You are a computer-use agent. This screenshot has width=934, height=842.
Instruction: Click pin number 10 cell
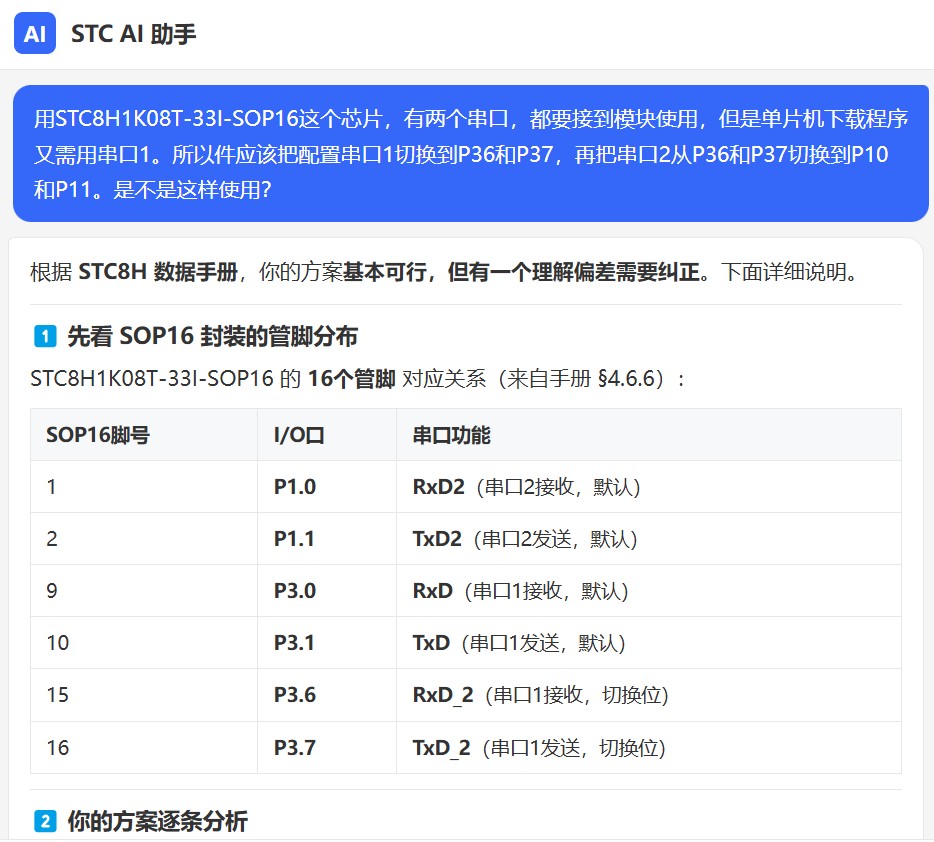[x=144, y=643]
